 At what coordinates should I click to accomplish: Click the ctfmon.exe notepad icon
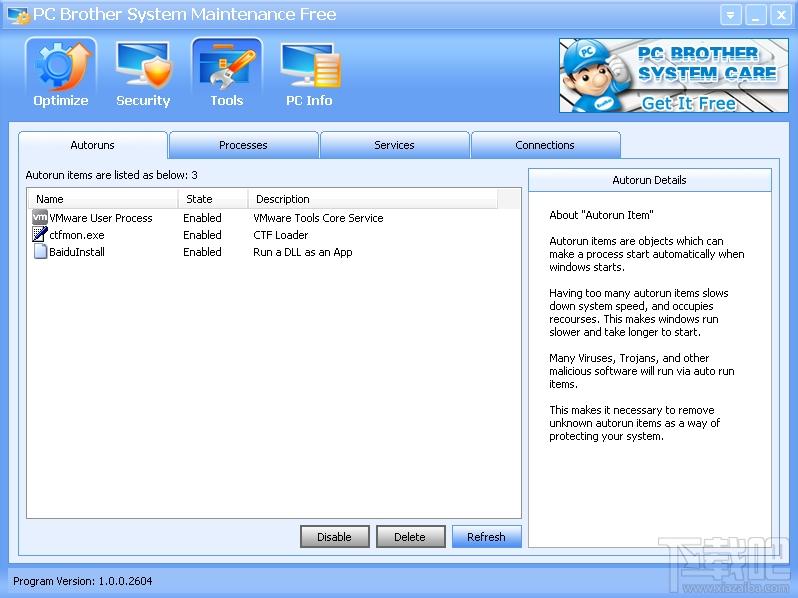(x=40, y=234)
